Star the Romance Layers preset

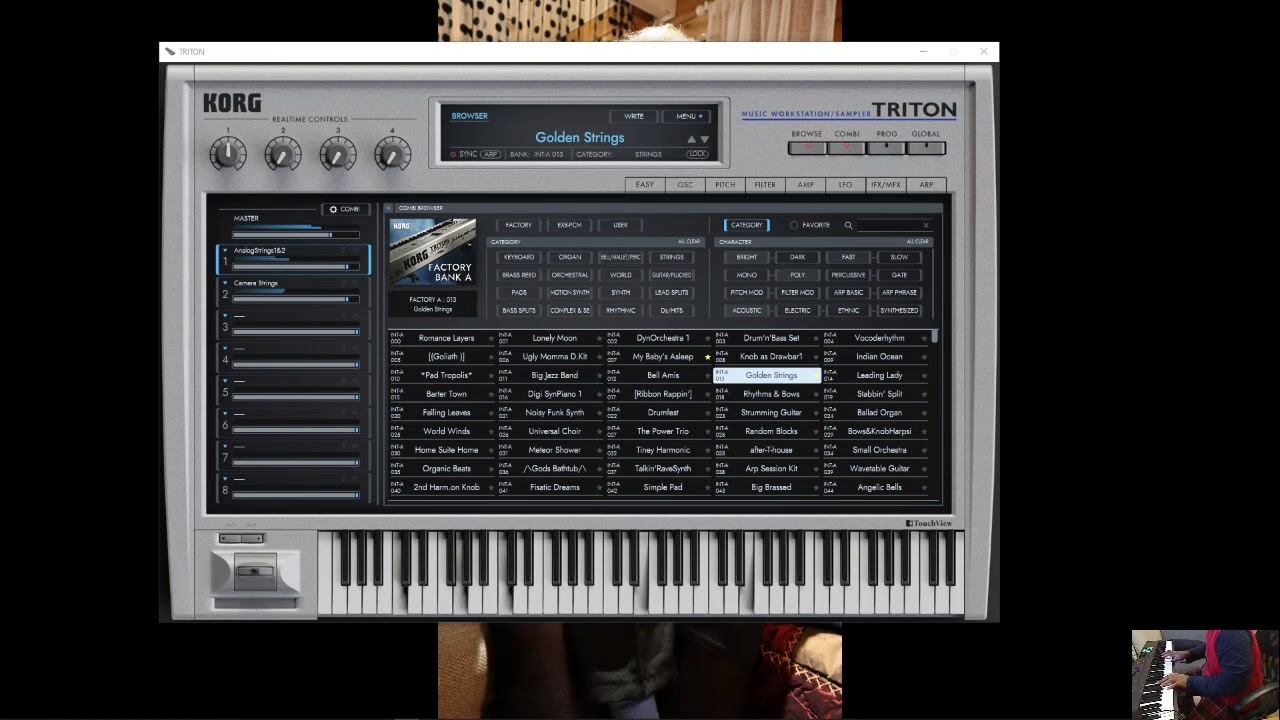(491, 338)
